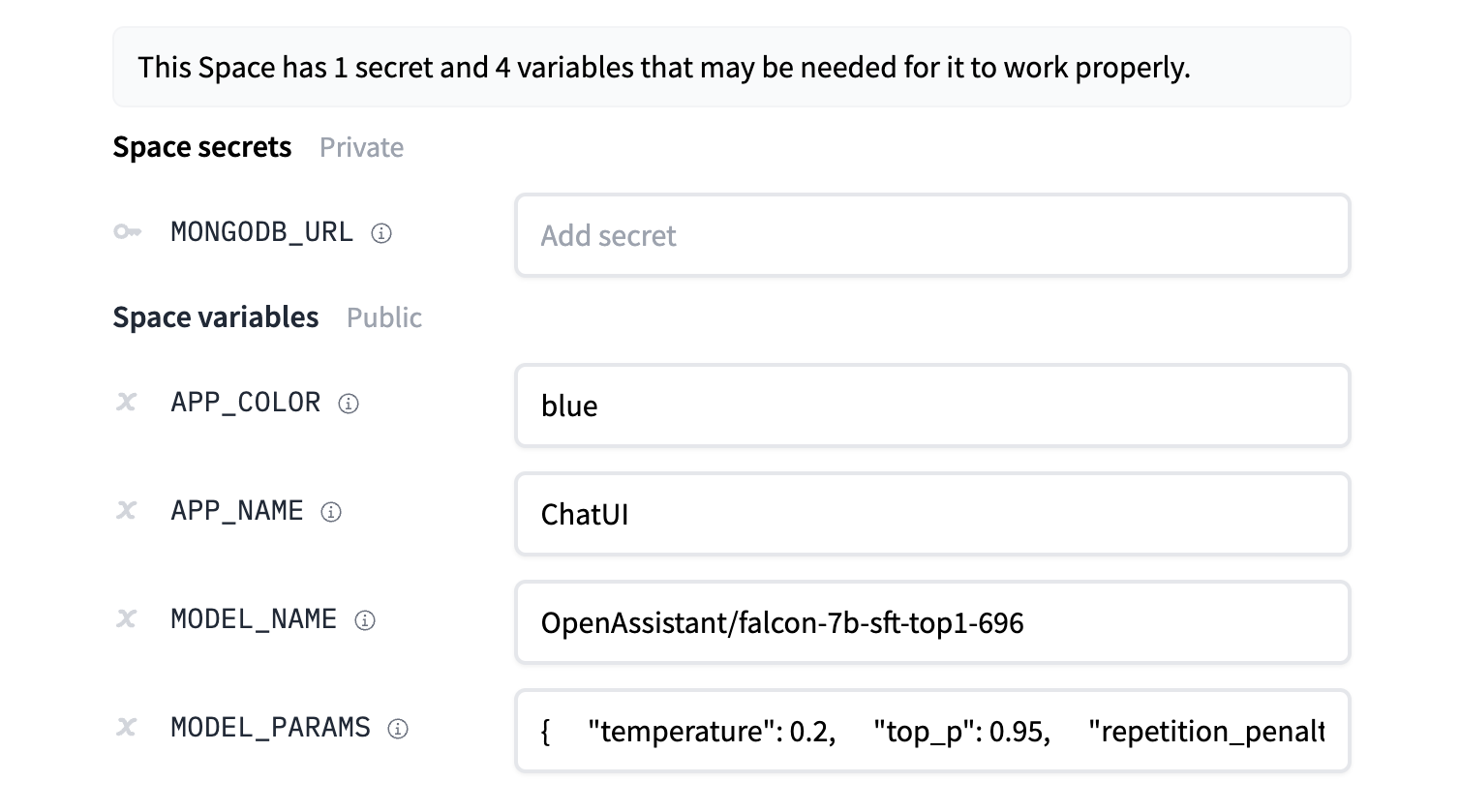Click the variable icon left of APP_NAME

point(127,511)
